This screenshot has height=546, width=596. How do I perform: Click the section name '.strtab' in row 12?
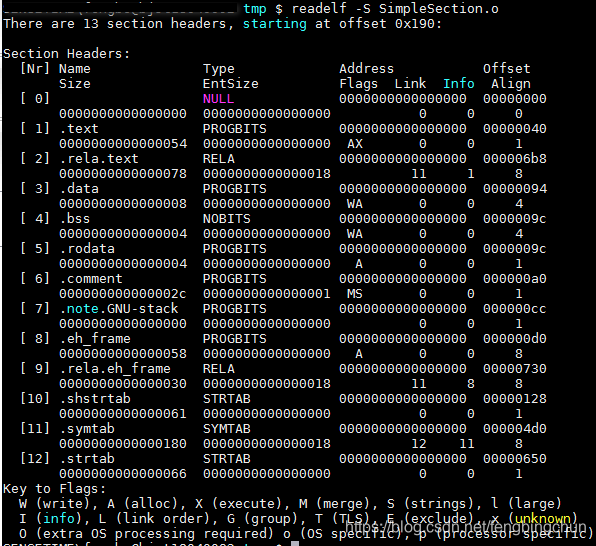(87, 459)
